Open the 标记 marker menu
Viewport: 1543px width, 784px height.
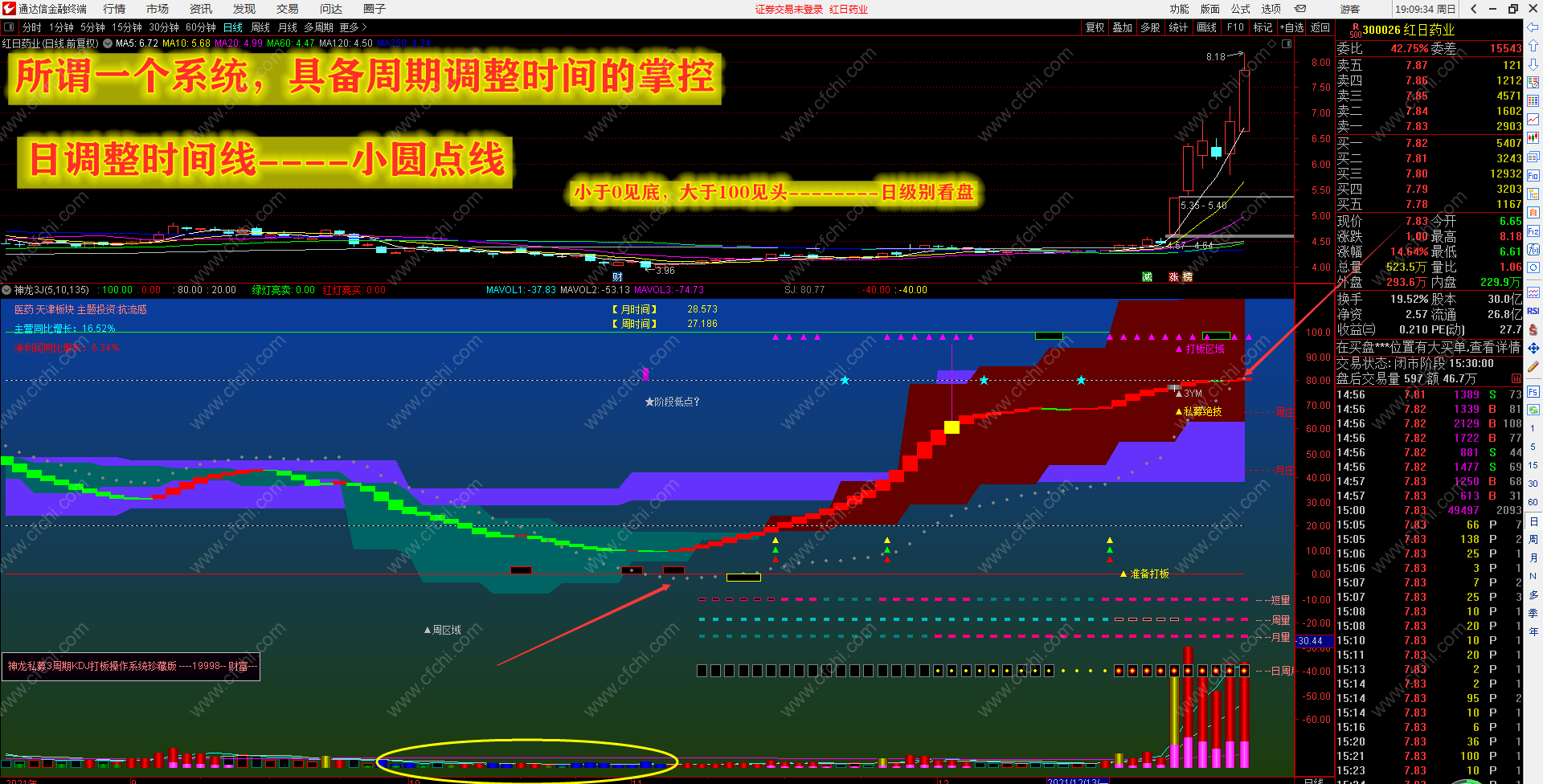[x=1263, y=27]
